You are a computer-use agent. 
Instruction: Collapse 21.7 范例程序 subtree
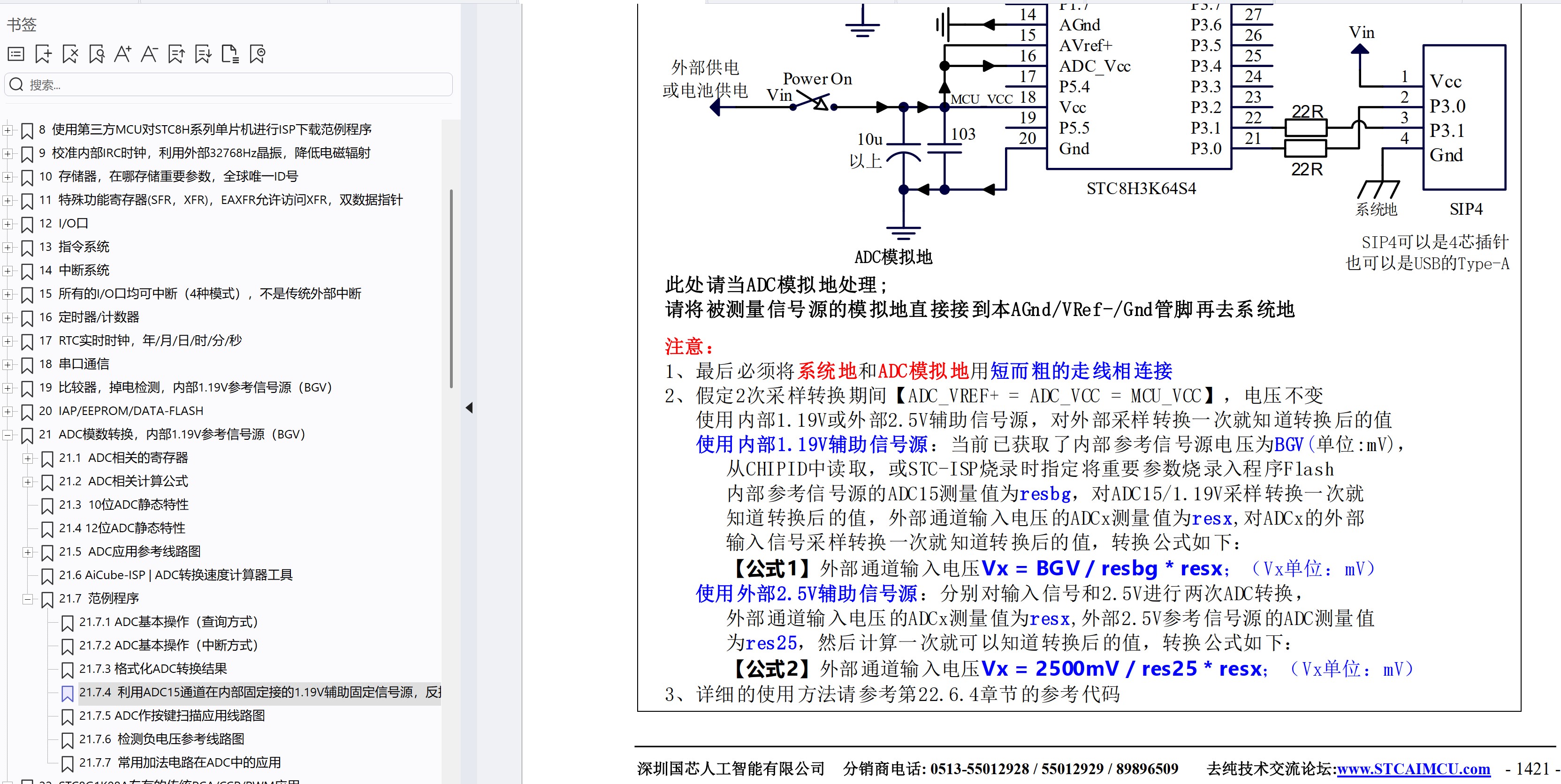pyautogui.click(x=27, y=599)
